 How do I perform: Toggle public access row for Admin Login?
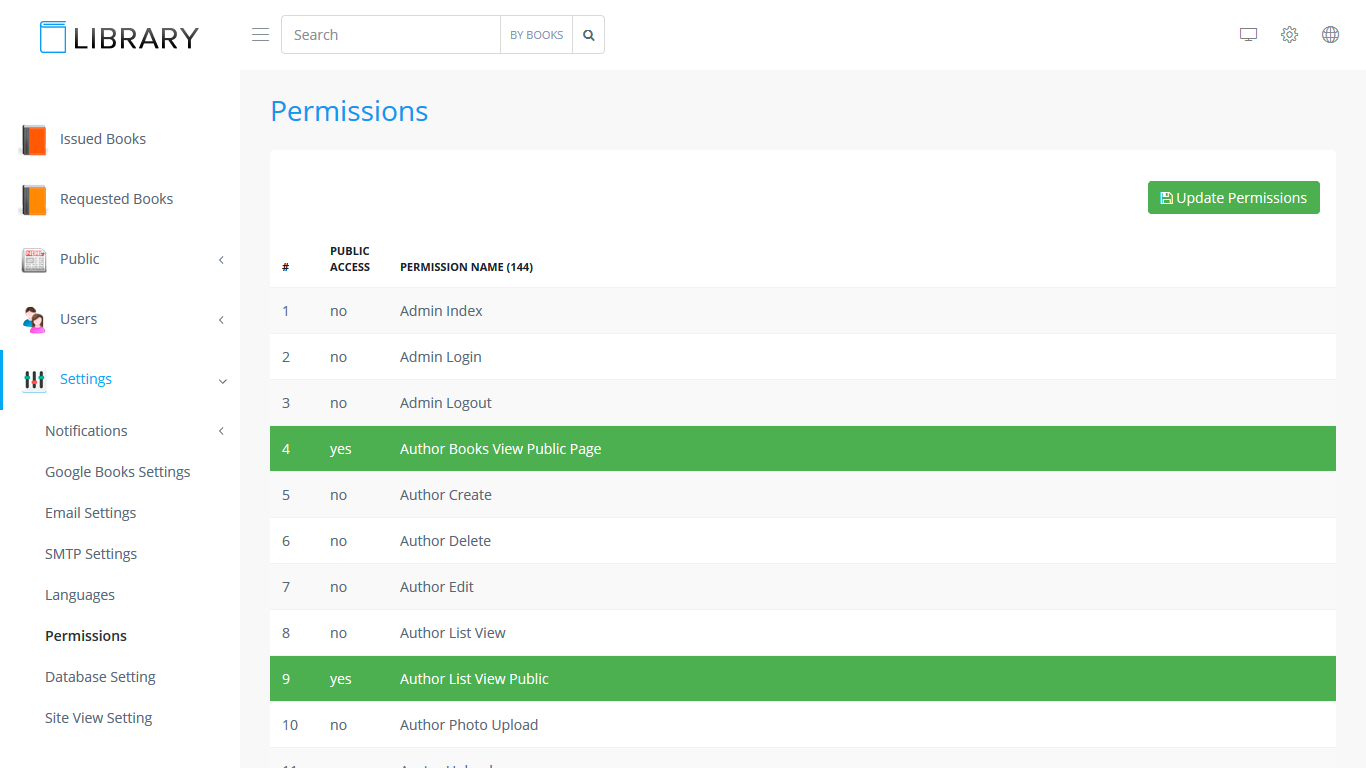pos(339,357)
